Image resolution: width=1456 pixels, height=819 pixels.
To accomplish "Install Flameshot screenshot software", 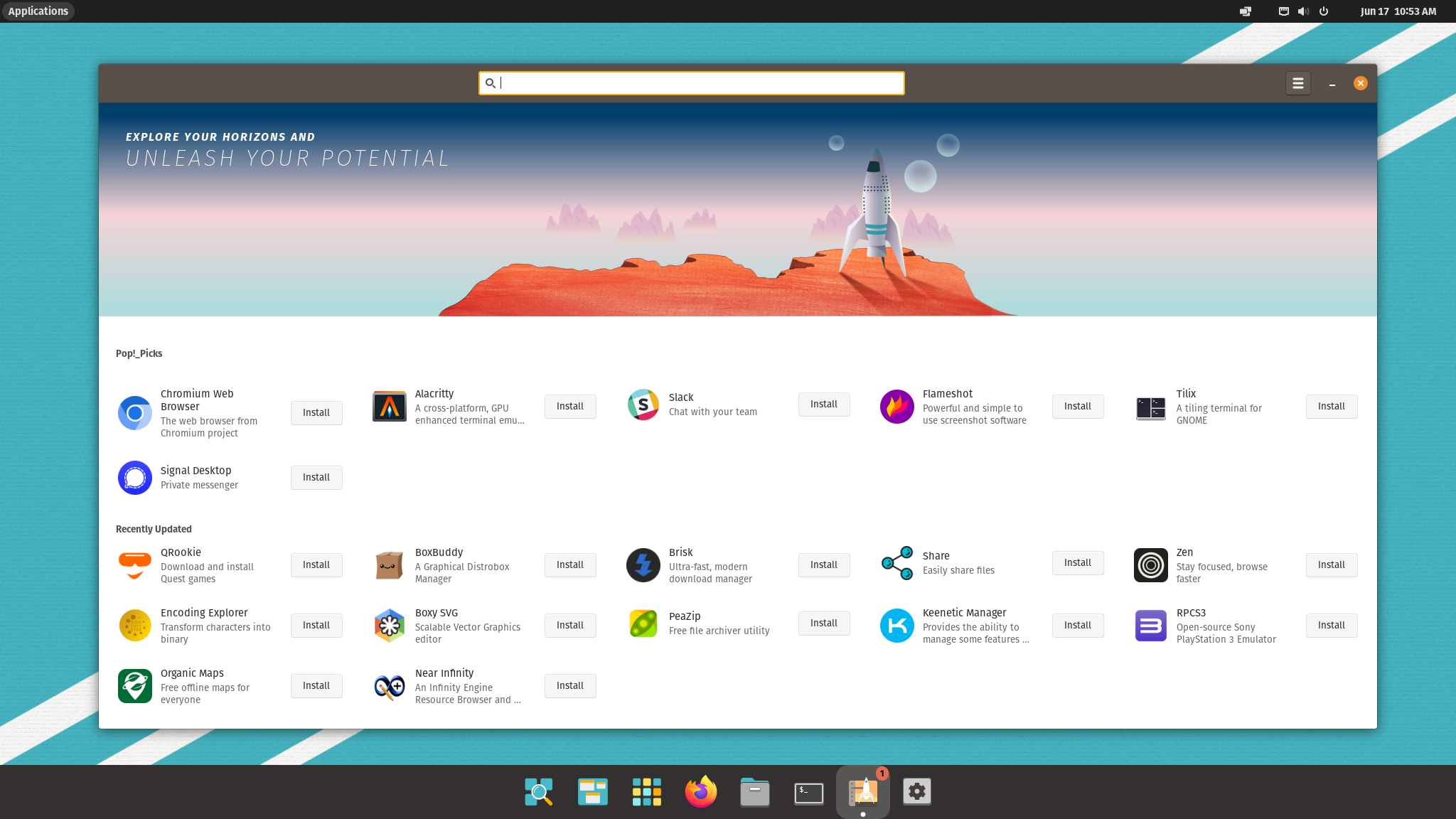I will tap(1078, 407).
